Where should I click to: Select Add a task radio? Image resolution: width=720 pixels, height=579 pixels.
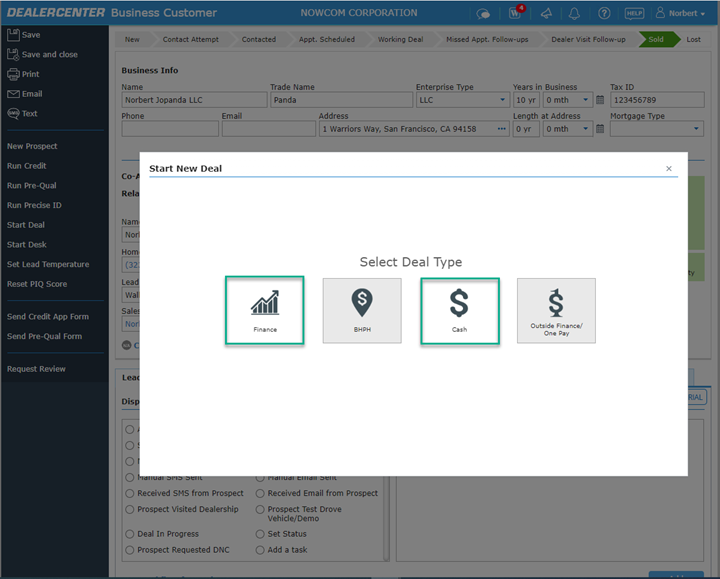click(260, 550)
